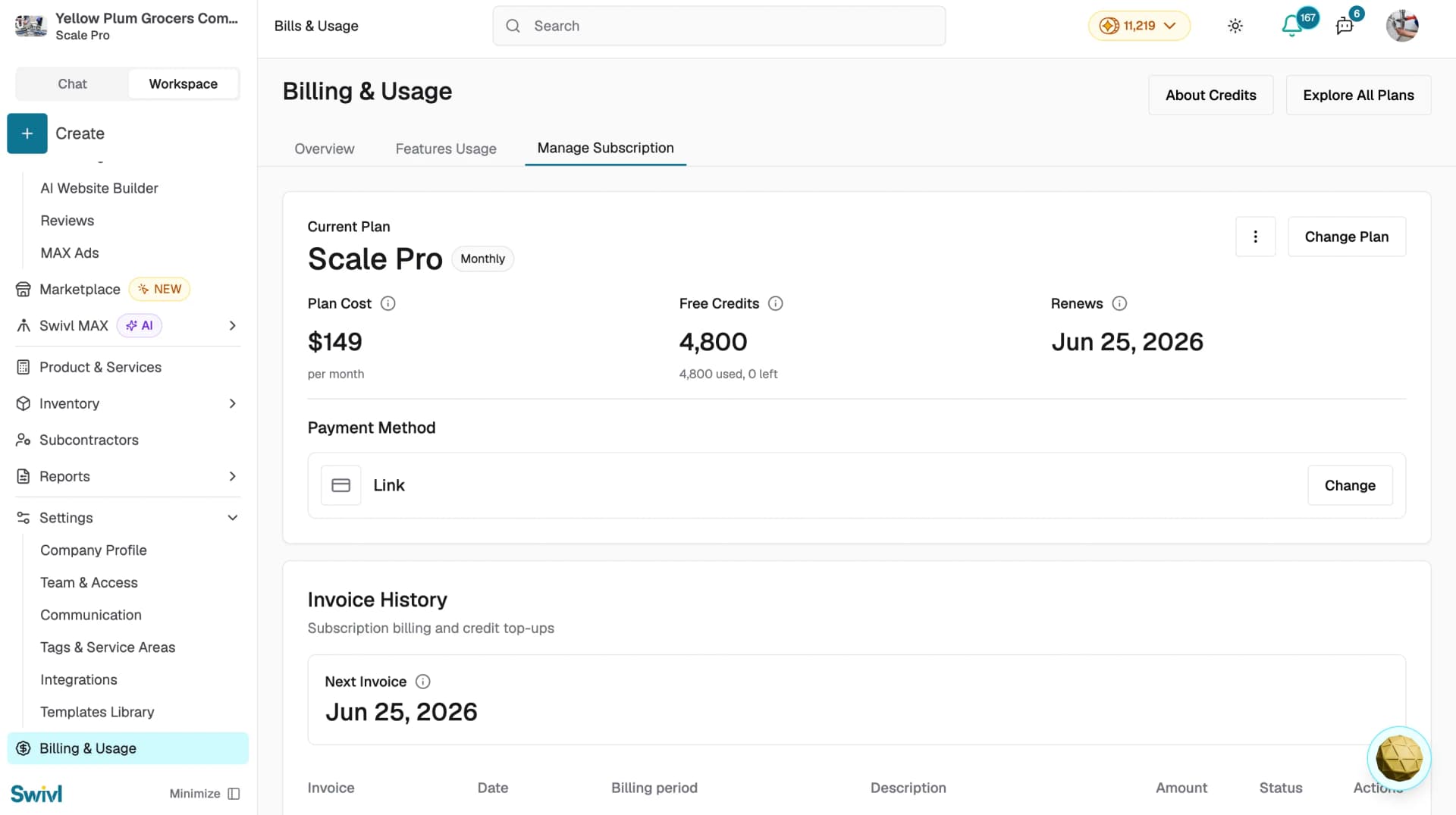Viewport: 1456px width, 815px height.
Task: Click the About Credits button
Action: click(x=1211, y=95)
